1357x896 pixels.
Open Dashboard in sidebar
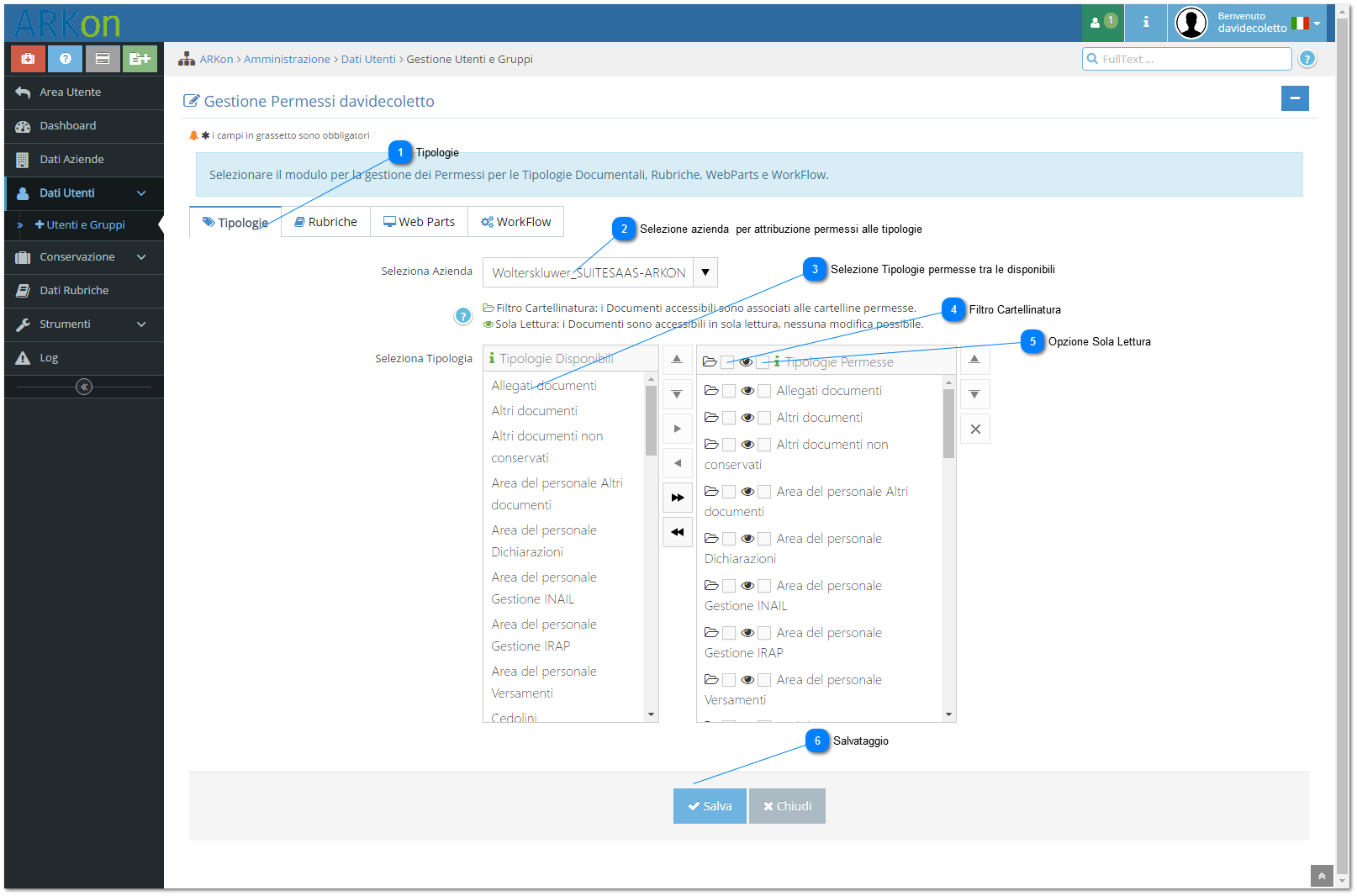pyautogui.click(x=84, y=126)
